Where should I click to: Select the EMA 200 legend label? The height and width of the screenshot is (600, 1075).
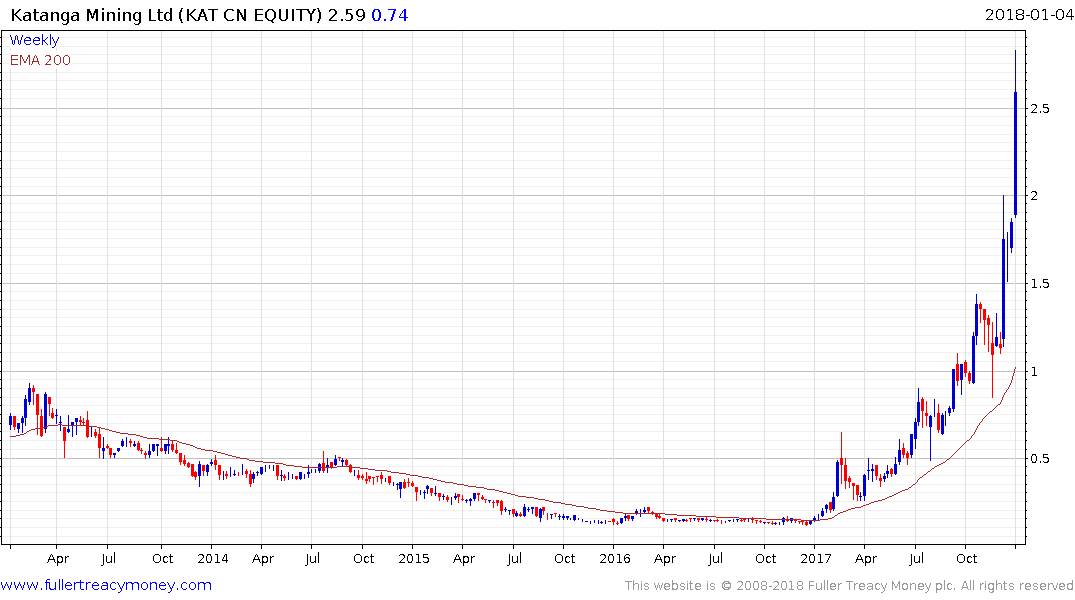tap(40, 60)
